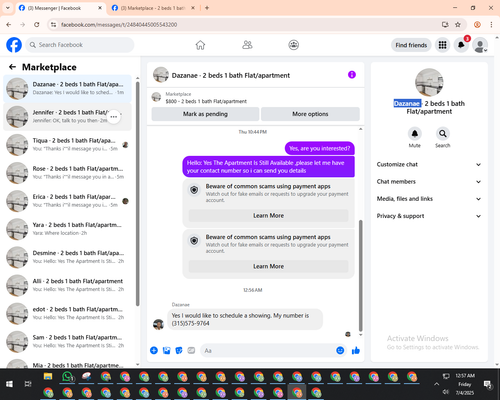Open the Facebook apps menu grid icon

pyautogui.click(x=442, y=45)
